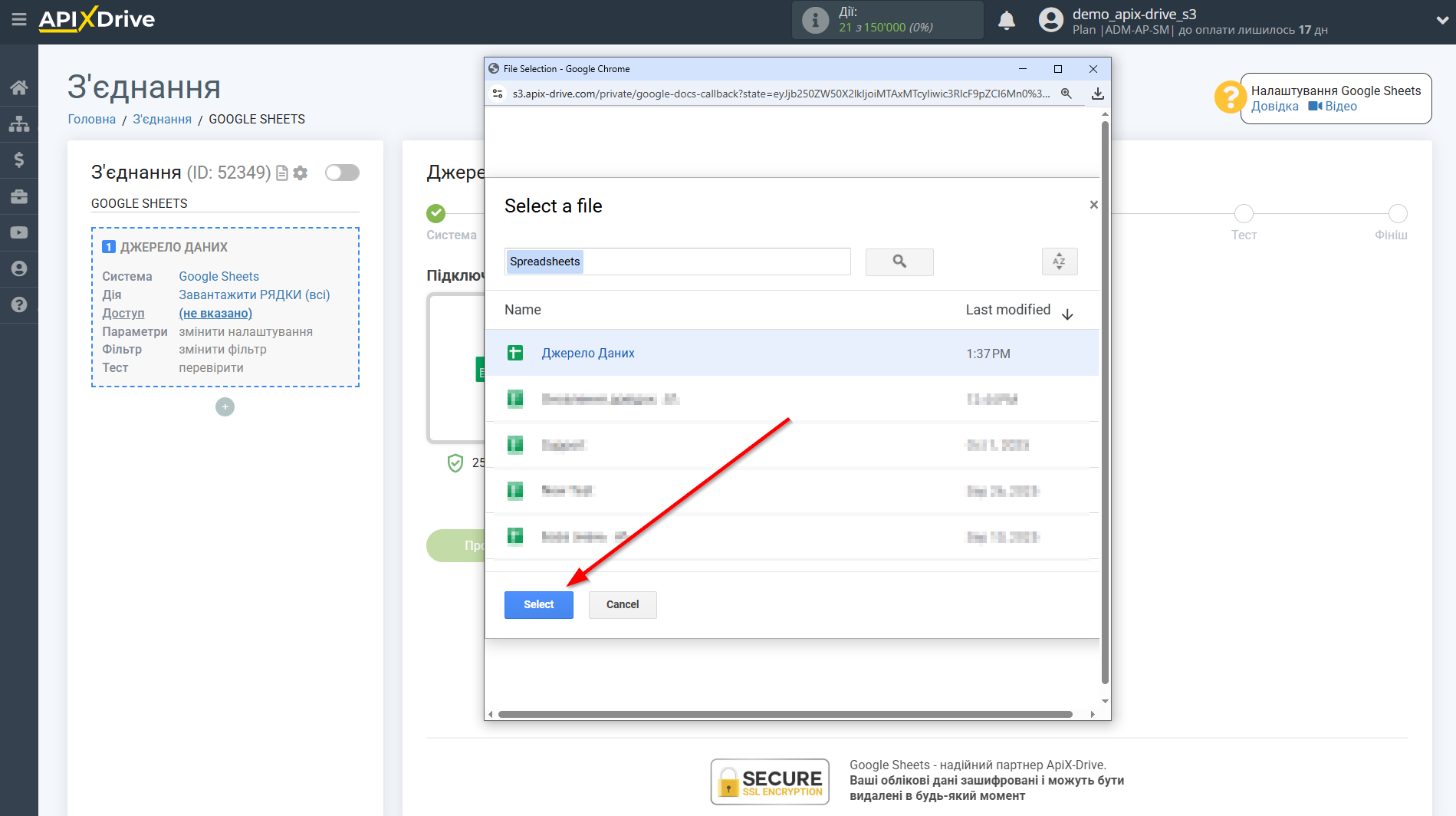The height and width of the screenshot is (816, 1456).
Task: Click the connection settings gear icon
Action: (x=301, y=173)
